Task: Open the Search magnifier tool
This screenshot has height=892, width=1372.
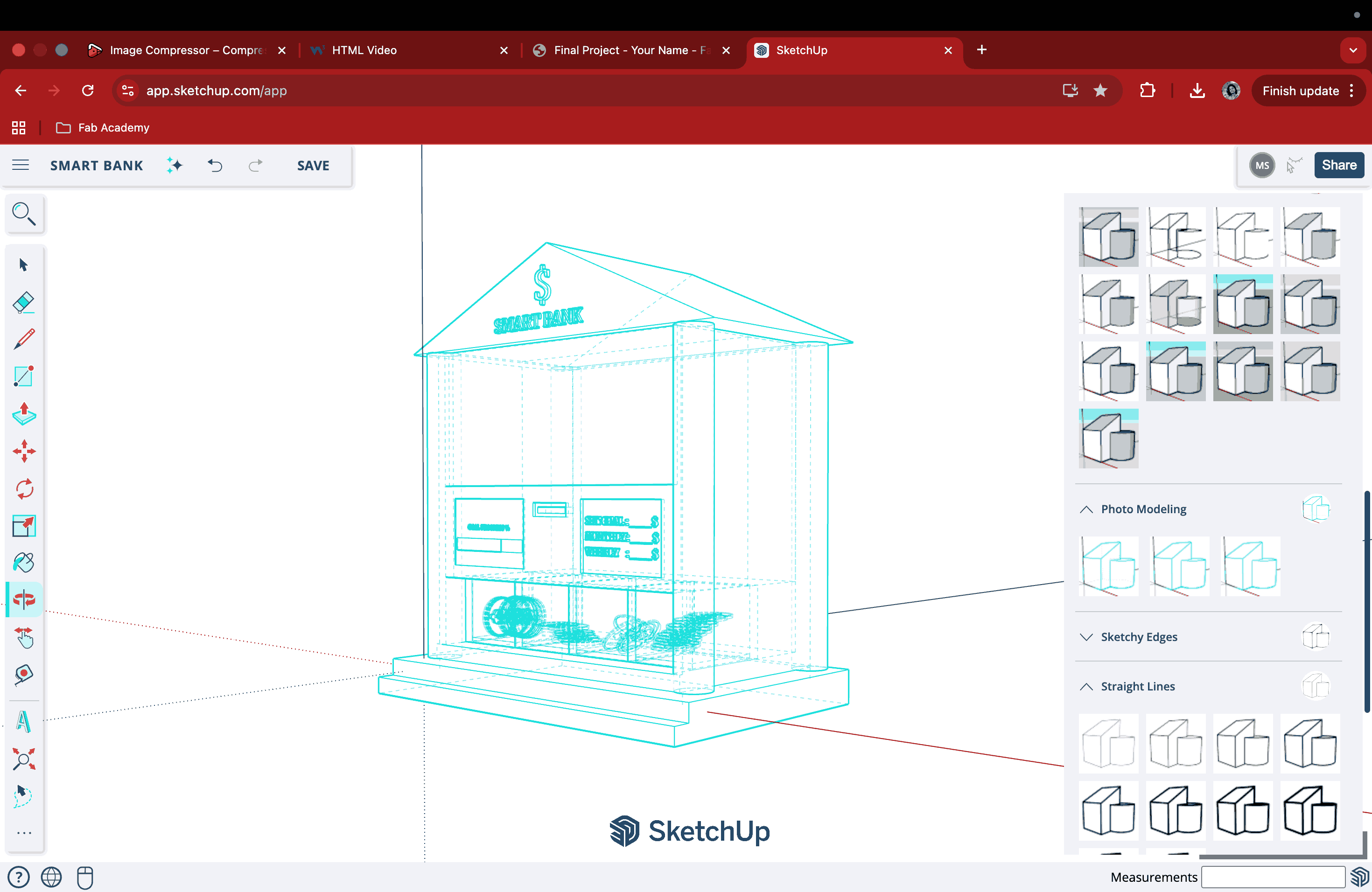Action: [x=24, y=214]
